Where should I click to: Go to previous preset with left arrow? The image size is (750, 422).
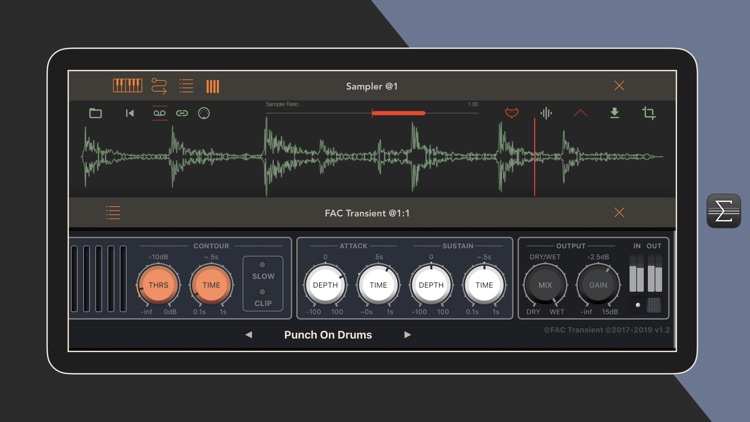point(249,335)
